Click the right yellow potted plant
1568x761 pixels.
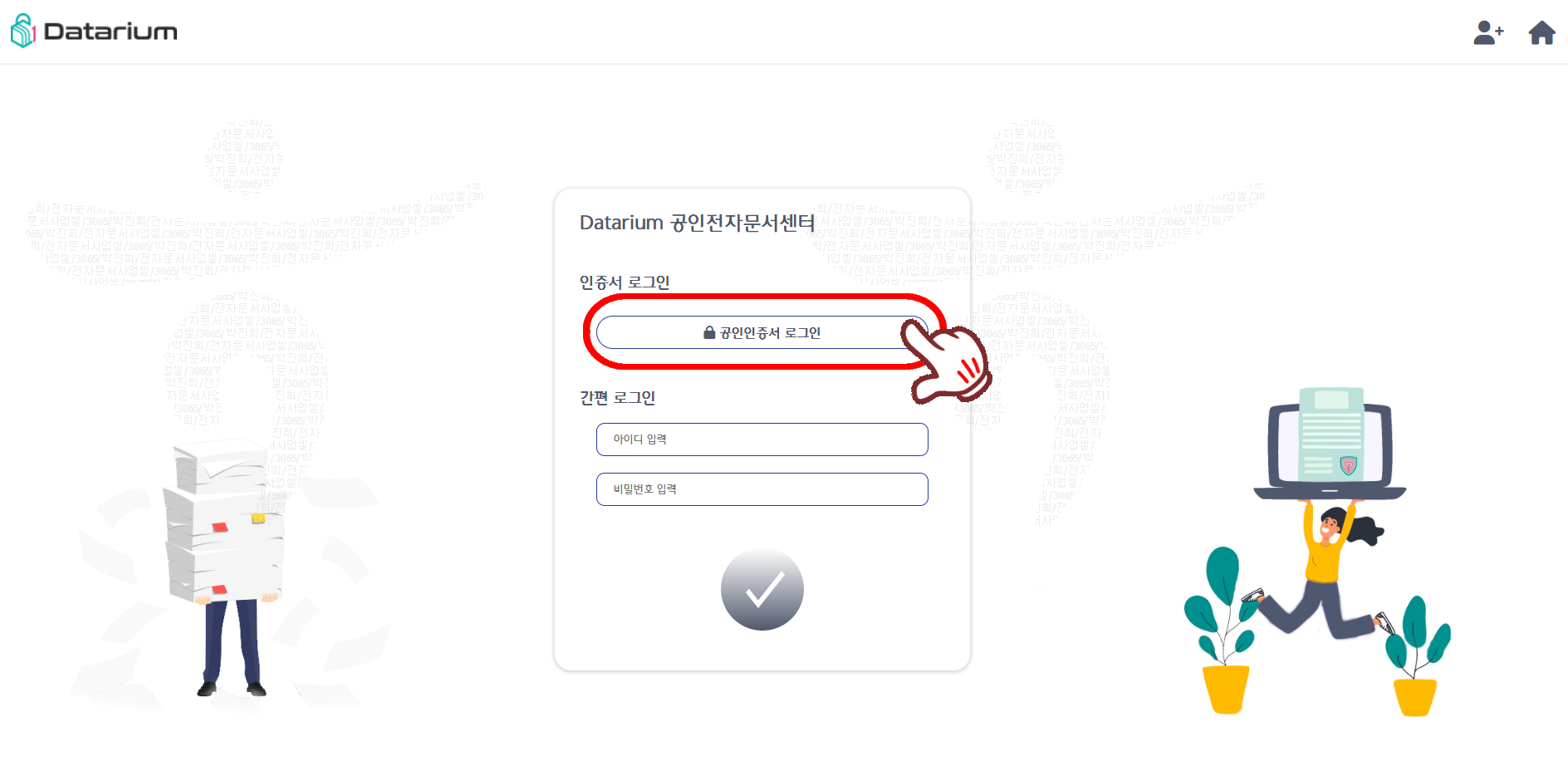(1418, 656)
